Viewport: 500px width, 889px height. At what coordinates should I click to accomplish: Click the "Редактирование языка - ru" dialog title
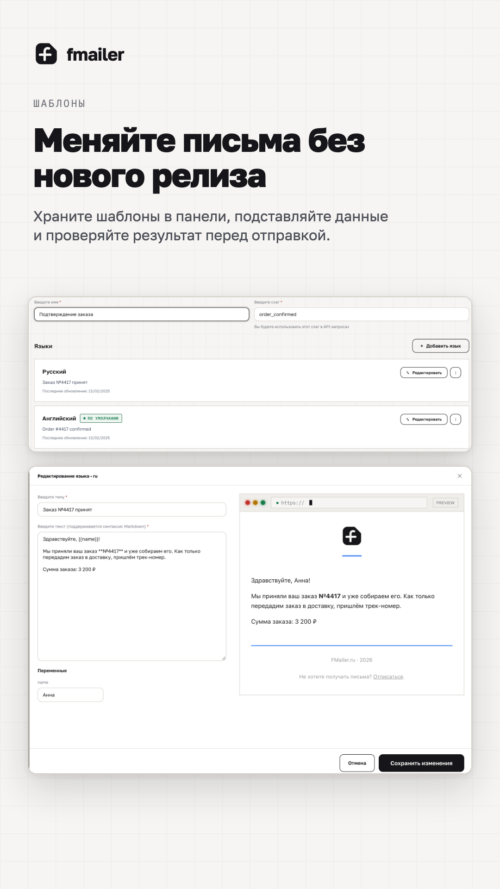(67, 476)
